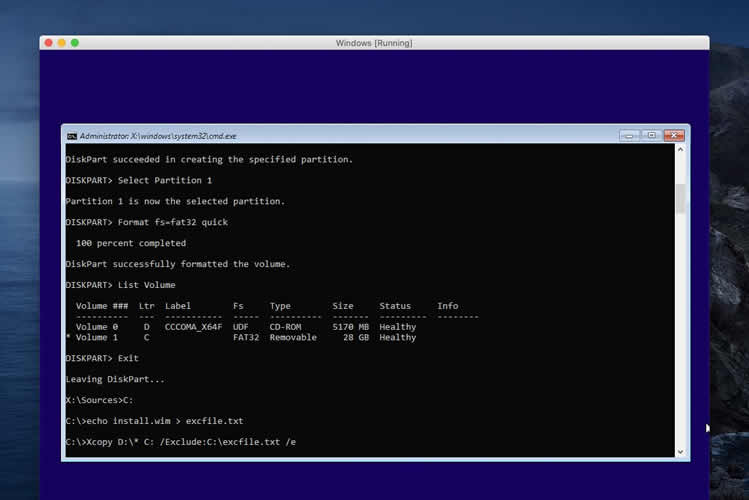Click the 'Fs' column header
The height and width of the screenshot is (500, 749).
[238, 306]
